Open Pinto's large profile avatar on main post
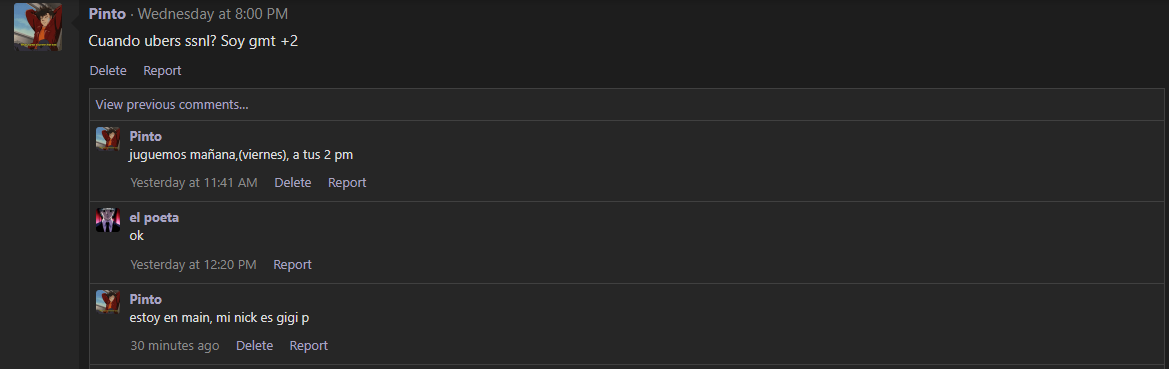1169x369 pixels. 38,27
